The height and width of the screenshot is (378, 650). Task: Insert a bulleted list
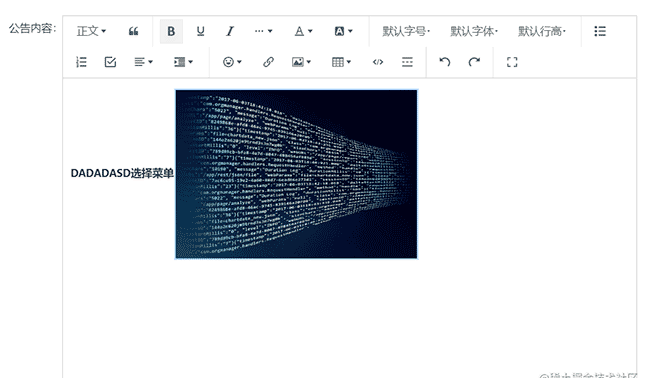(600, 31)
